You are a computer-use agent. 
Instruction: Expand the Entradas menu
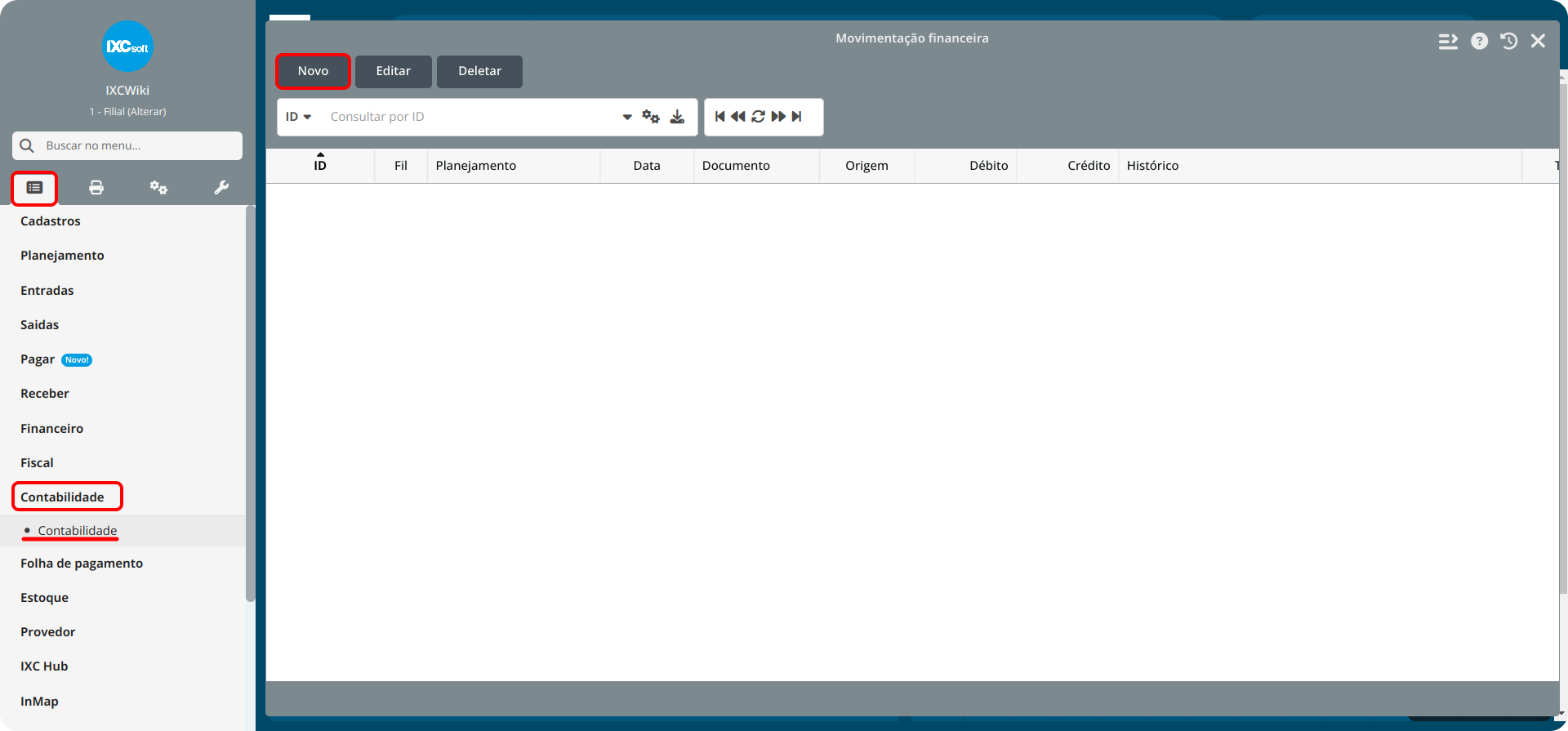tap(47, 291)
